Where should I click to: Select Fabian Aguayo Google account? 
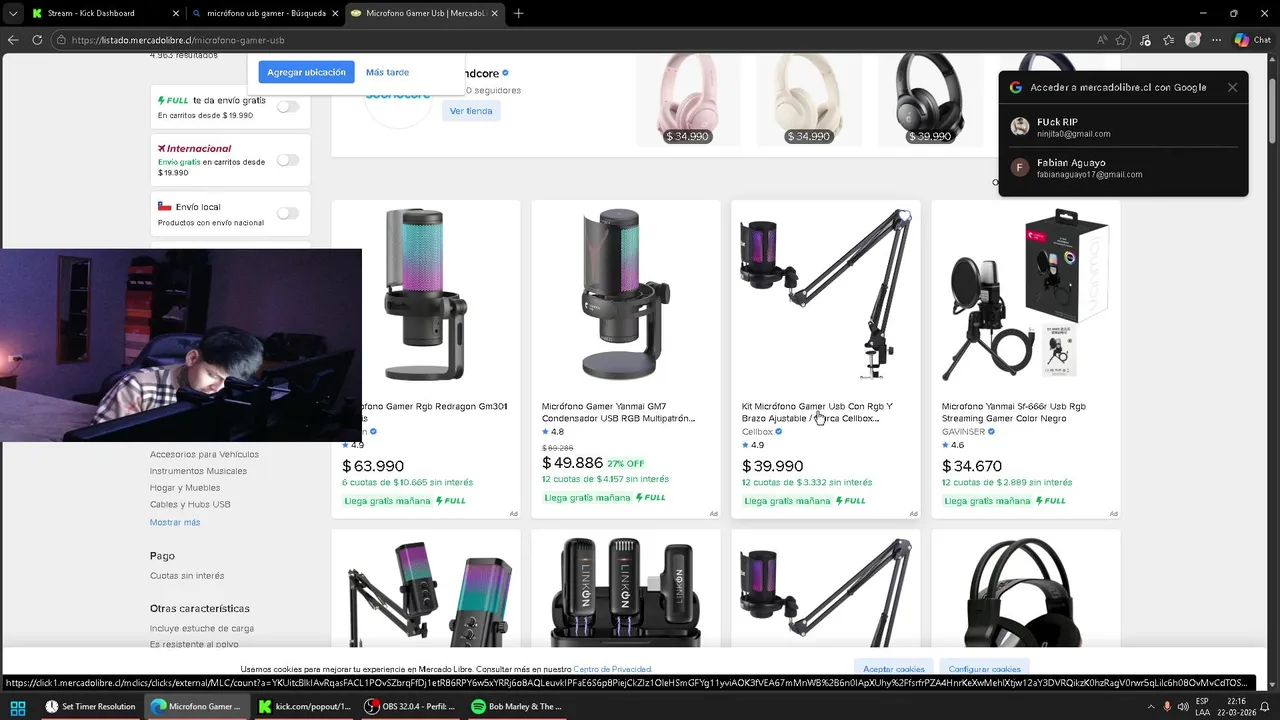point(1123,167)
